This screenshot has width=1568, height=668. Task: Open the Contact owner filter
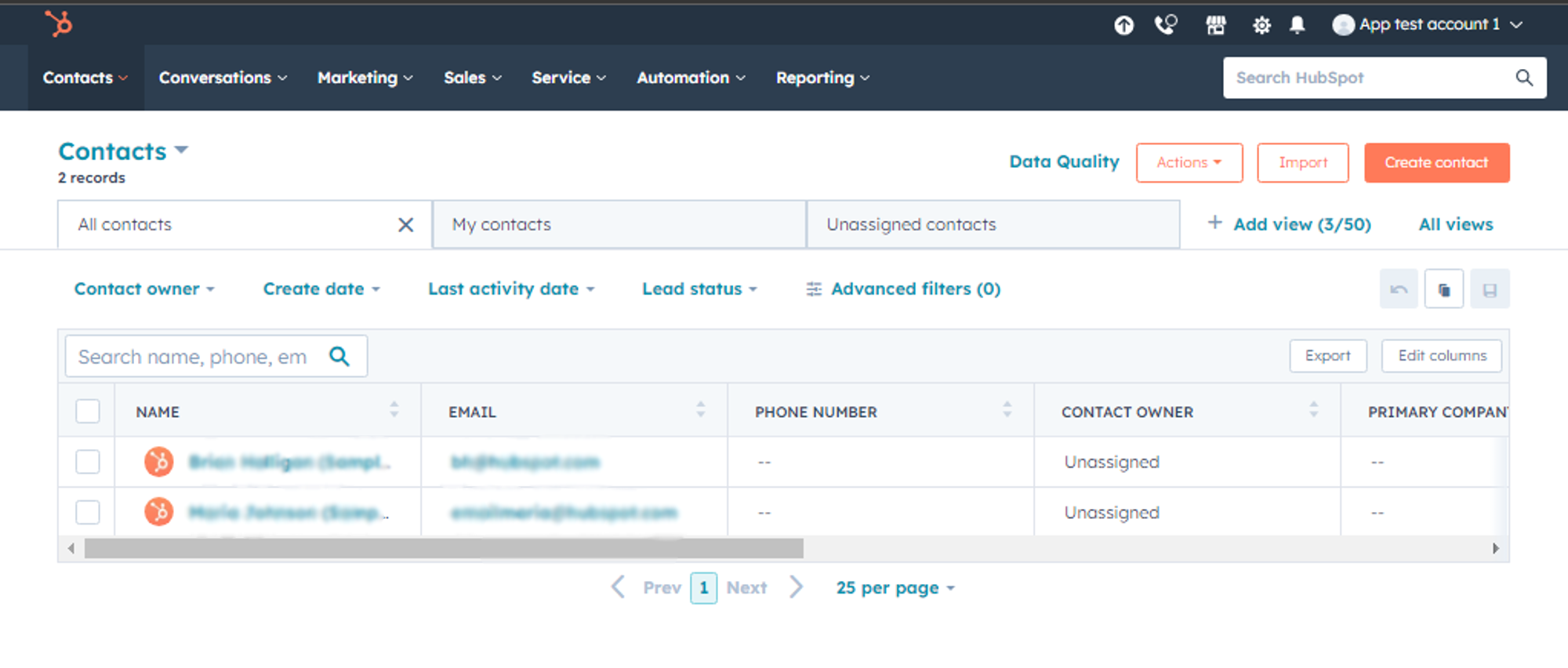tap(144, 289)
